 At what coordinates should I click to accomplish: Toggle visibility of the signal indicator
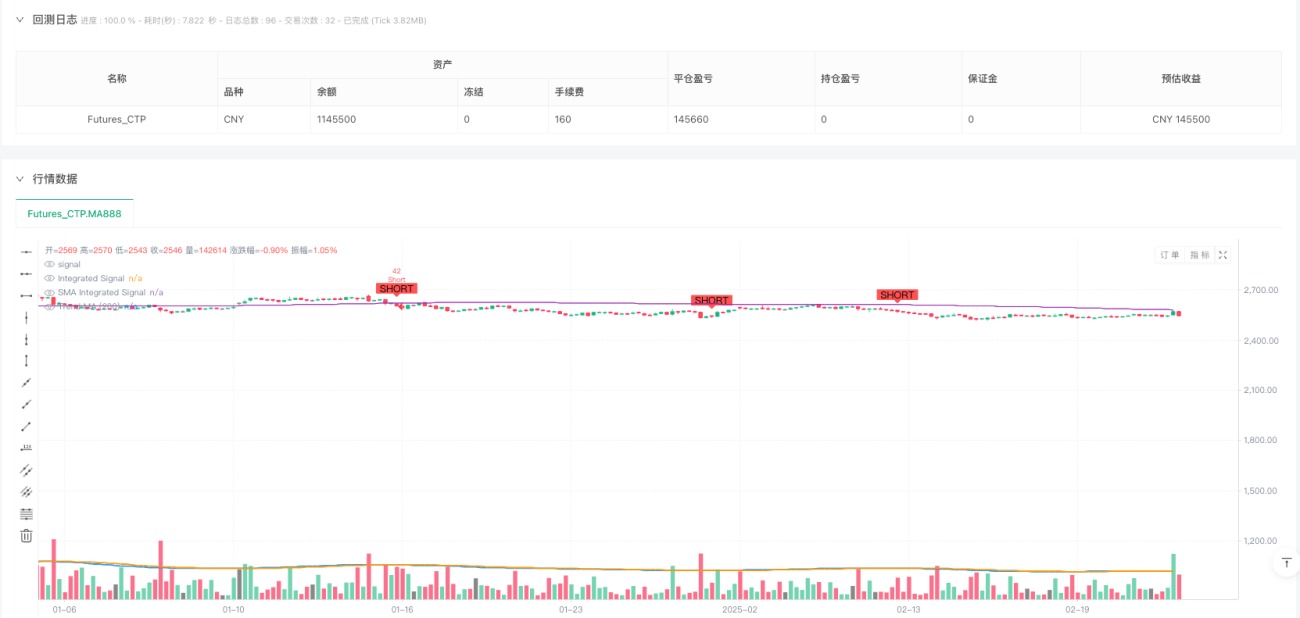pos(49,264)
